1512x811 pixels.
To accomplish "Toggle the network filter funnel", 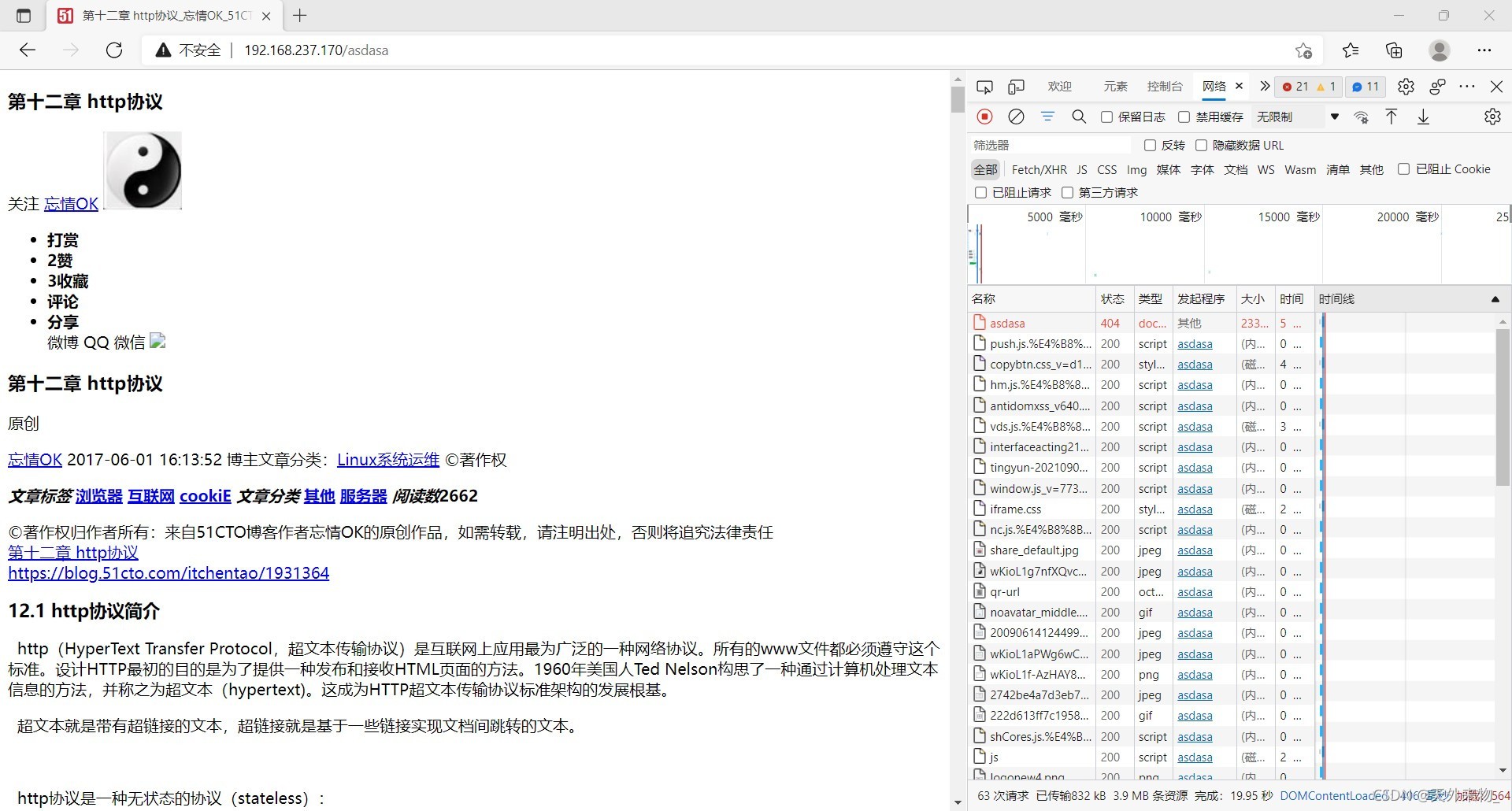I will [1047, 117].
